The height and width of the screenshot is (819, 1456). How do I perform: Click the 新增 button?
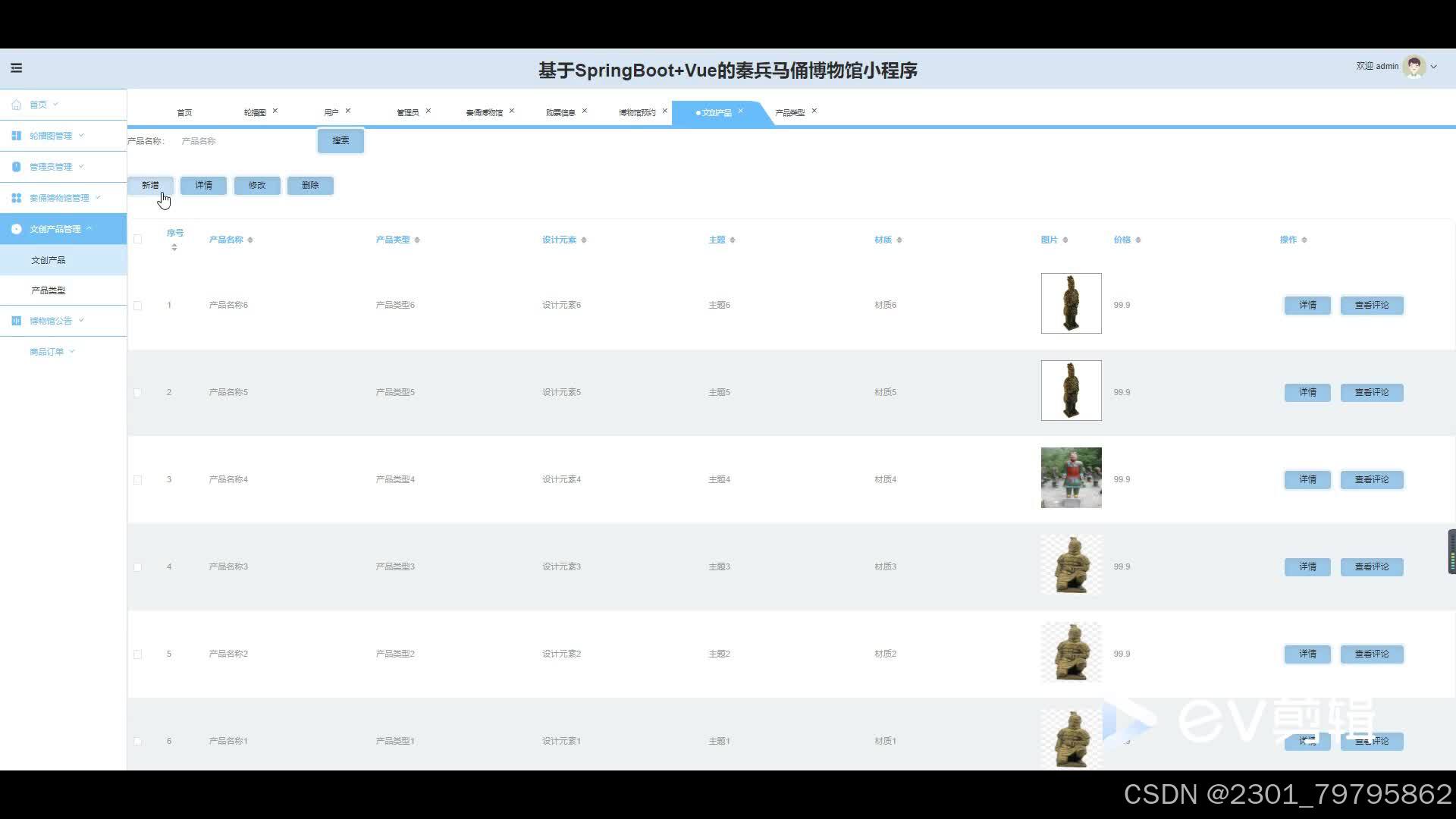[150, 185]
